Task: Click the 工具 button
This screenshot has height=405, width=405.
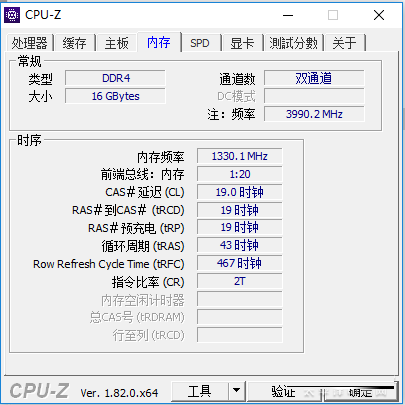Action: click(x=200, y=391)
